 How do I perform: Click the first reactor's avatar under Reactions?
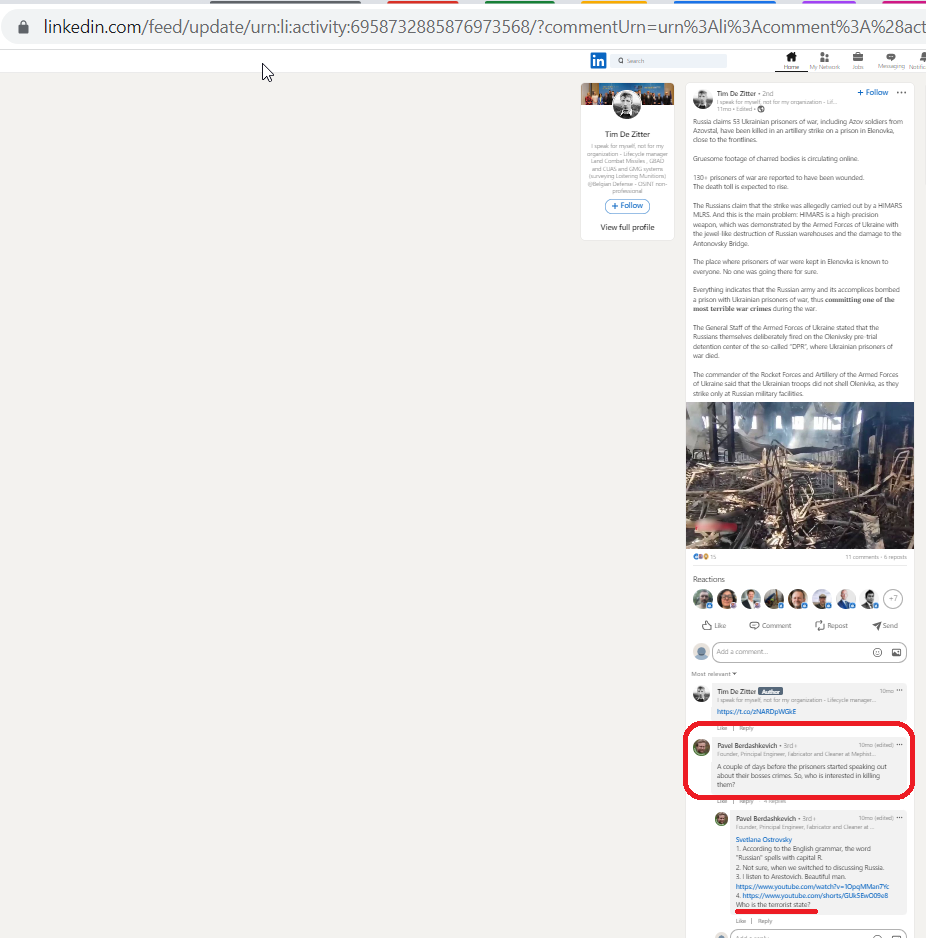coord(703,598)
